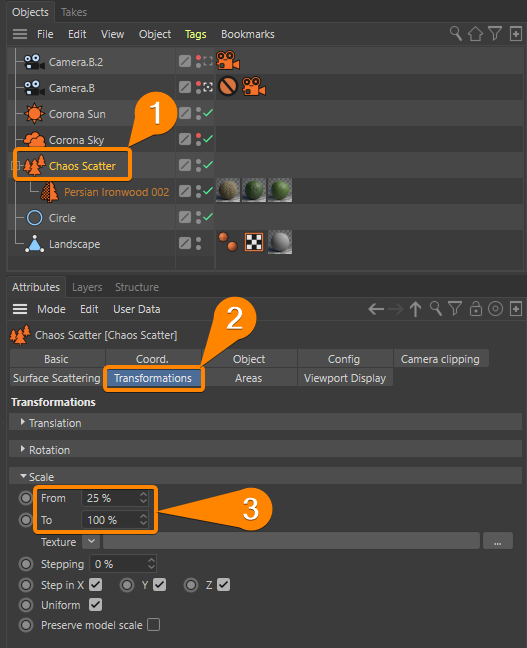Open the Mode menu in Attributes
Screen dimensions: 527x648
51,309
